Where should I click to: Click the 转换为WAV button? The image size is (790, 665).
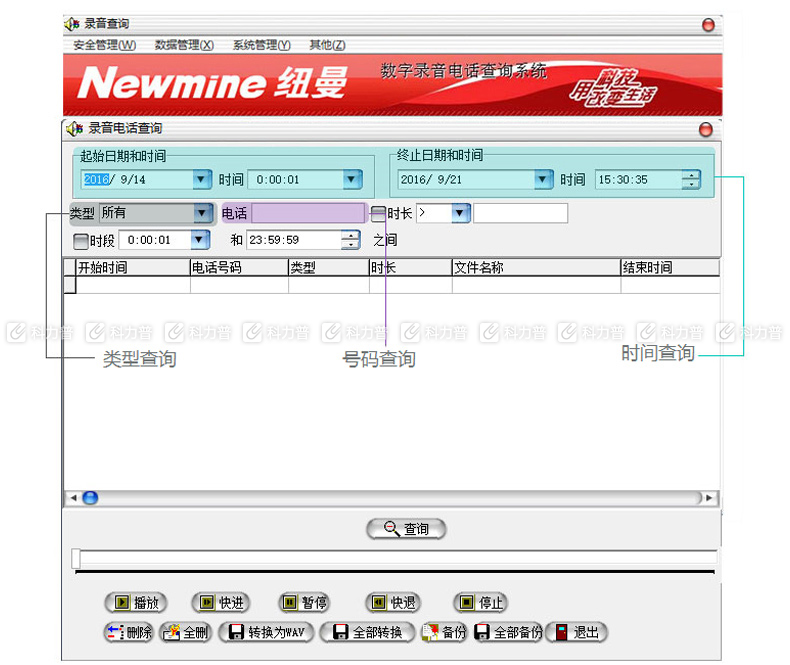[266, 632]
